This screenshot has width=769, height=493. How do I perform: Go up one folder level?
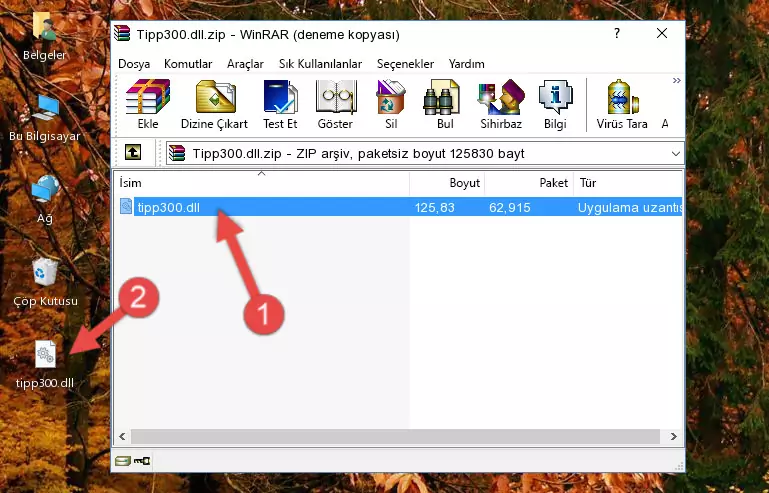pos(133,153)
